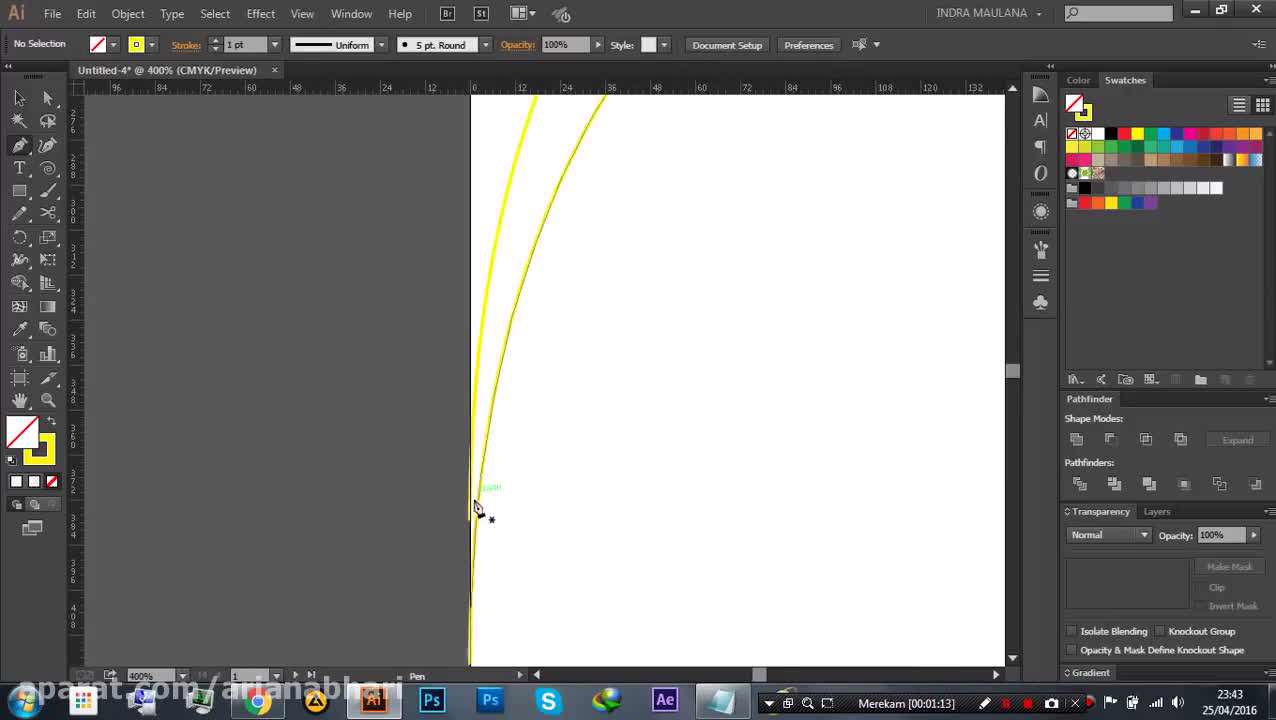Open the Effect menu
Viewport: 1276px width, 720px height.
(260, 14)
